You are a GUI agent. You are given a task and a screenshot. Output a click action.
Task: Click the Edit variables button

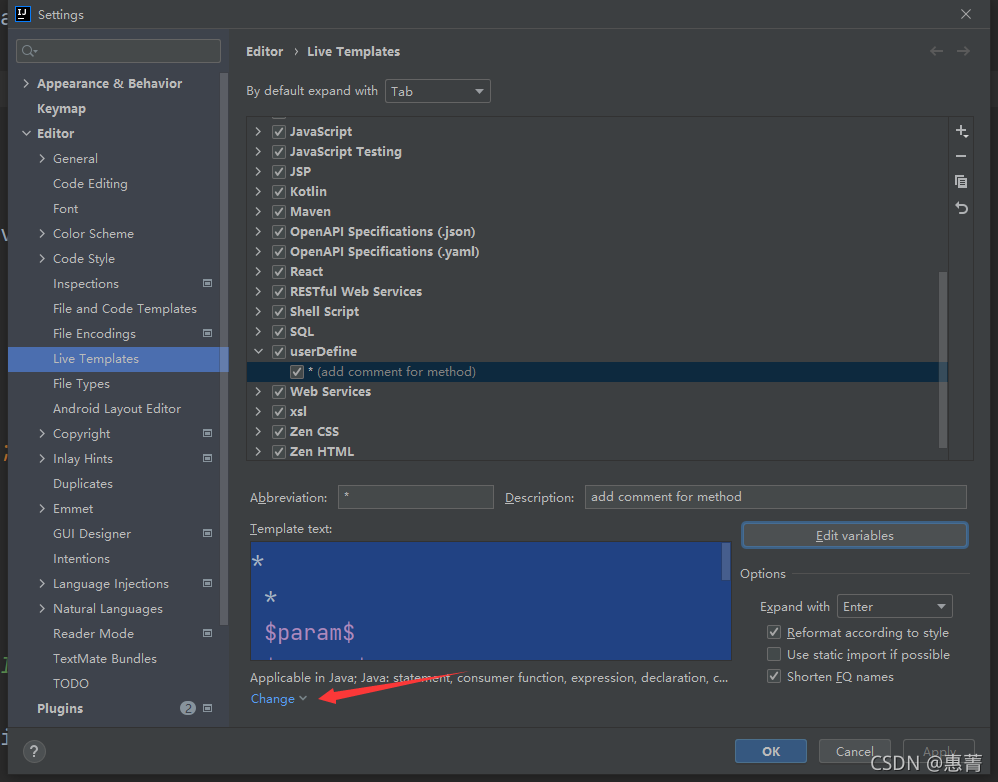[855, 535]
